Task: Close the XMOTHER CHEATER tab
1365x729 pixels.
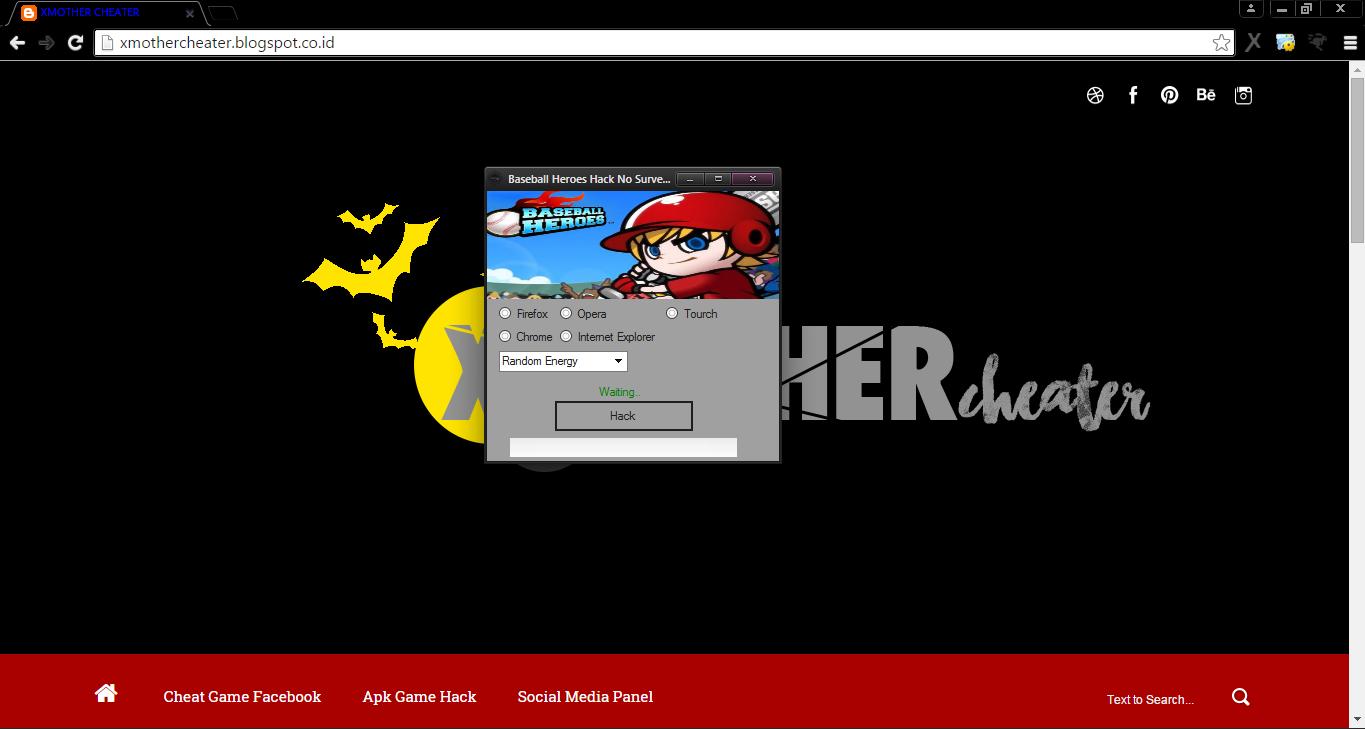Action: 190,14
